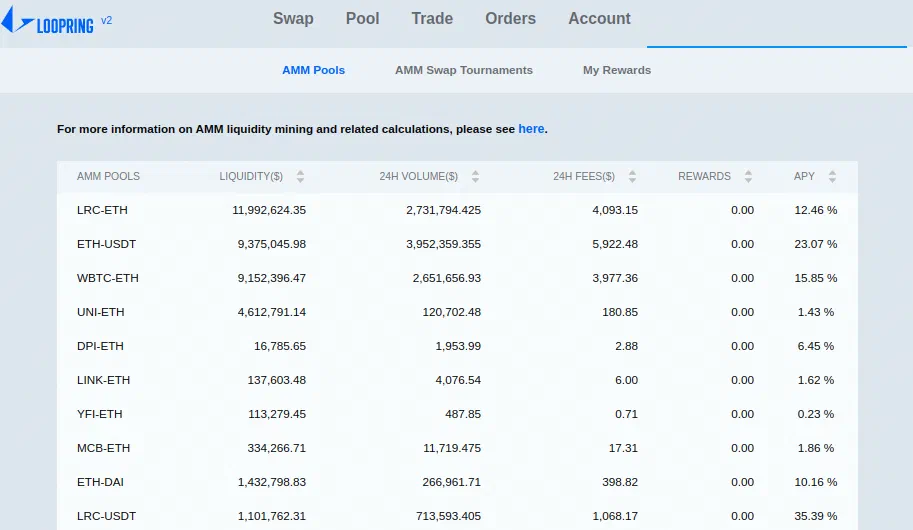The height and width of the screenshot is (530, 913).
Task: Sort by 24H Volume column arrows
Action: 475,176
